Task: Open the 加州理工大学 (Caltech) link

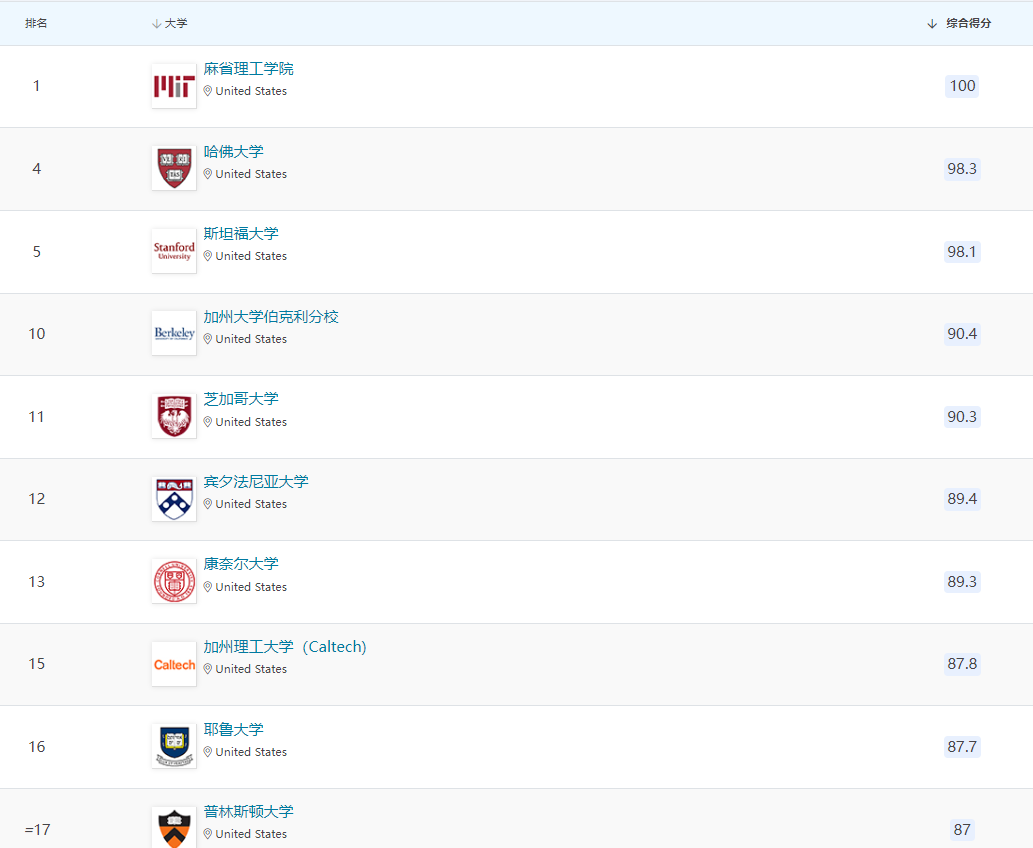Action: (x=285, y=647)
